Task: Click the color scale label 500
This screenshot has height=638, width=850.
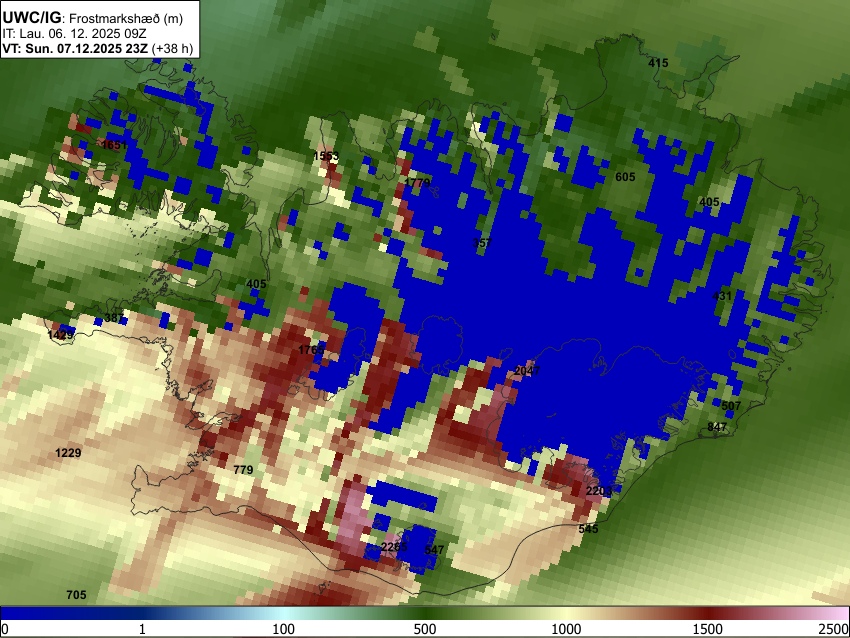Action: tap(425, 629)
